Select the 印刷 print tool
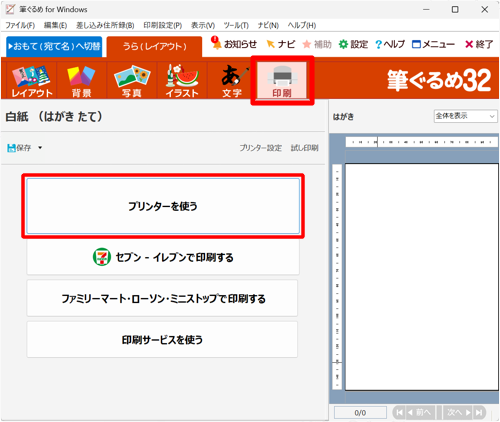 pos(282,80)
